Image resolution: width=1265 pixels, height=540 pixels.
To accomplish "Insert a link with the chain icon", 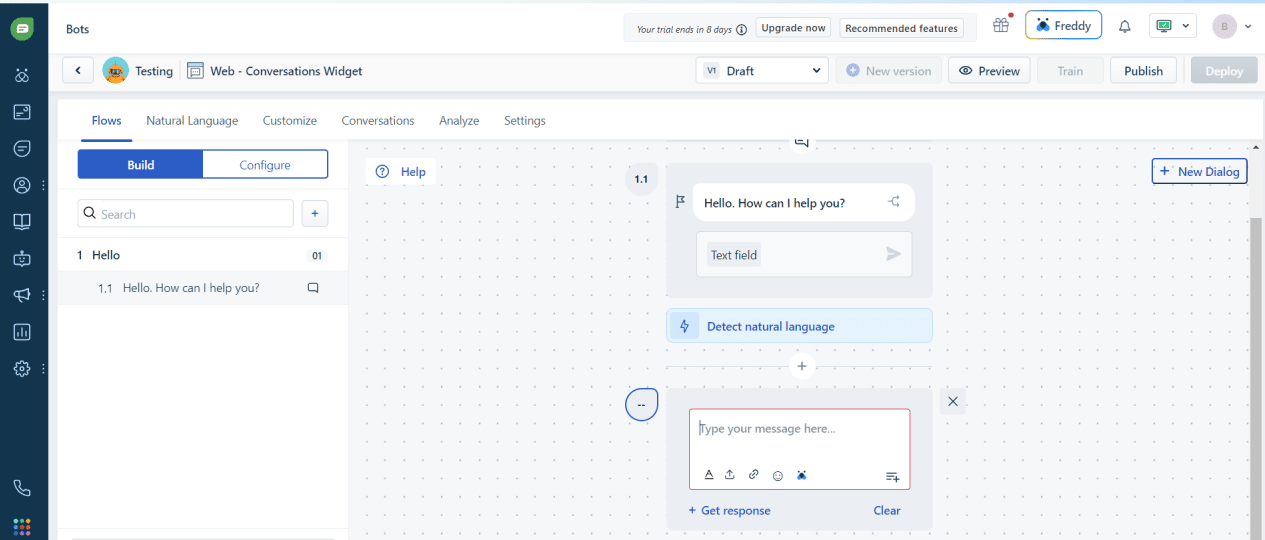I will pos(754,475).
